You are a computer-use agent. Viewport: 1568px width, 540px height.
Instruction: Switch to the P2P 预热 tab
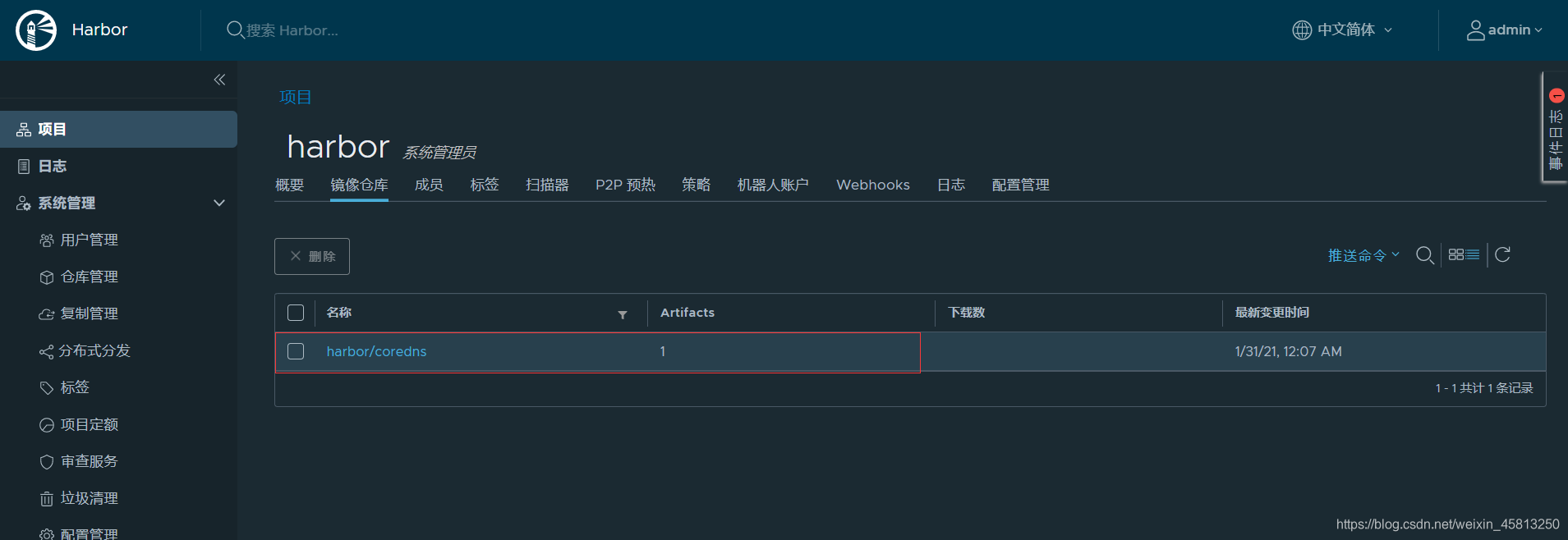coord(625,185)
